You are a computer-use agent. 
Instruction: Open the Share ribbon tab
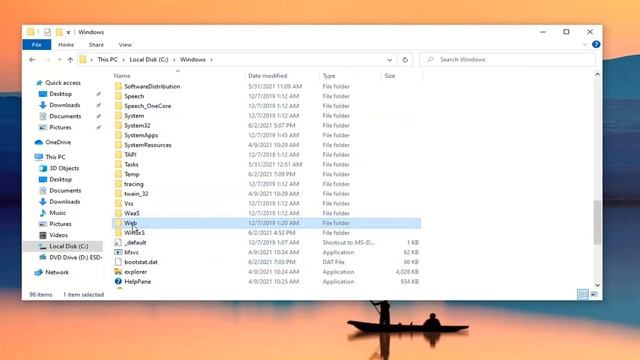coord(96,44)
